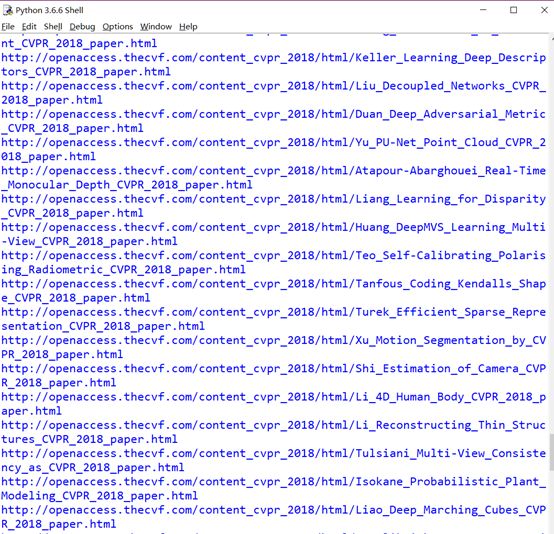The image size is (554, 534).
Task: Click the tures_CVPR_2018_paper.html line
Action: [89, 439]
